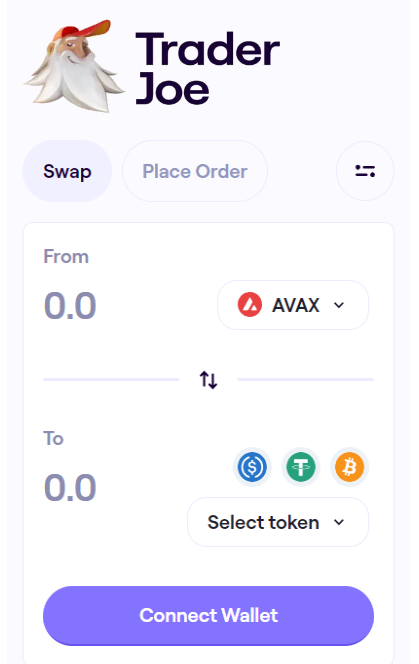419x664 pixels.
Task: Click the Trader Joe wordmark
Action: pos(207,69)
